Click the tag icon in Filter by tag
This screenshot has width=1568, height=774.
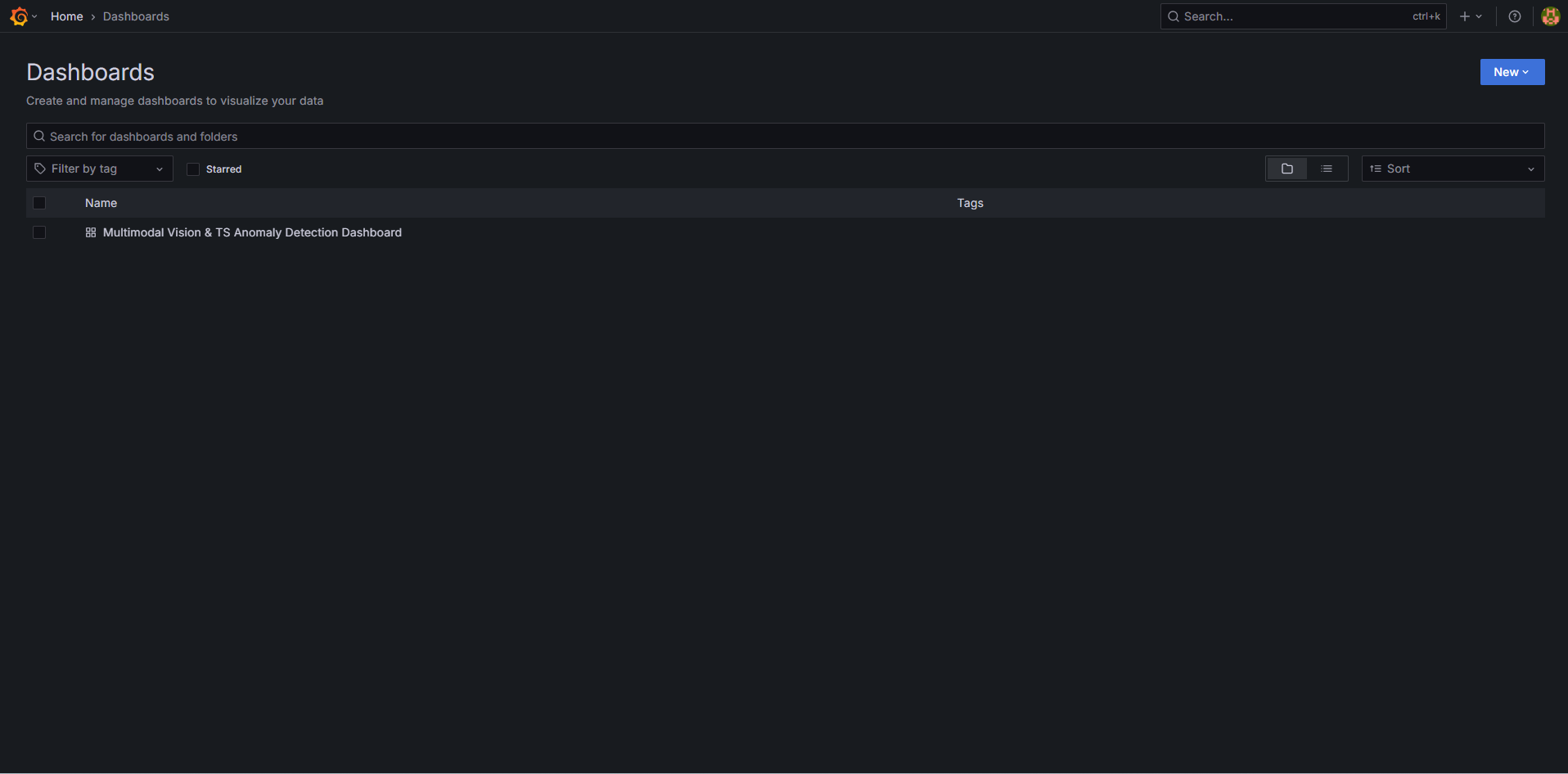coord(40,169)
